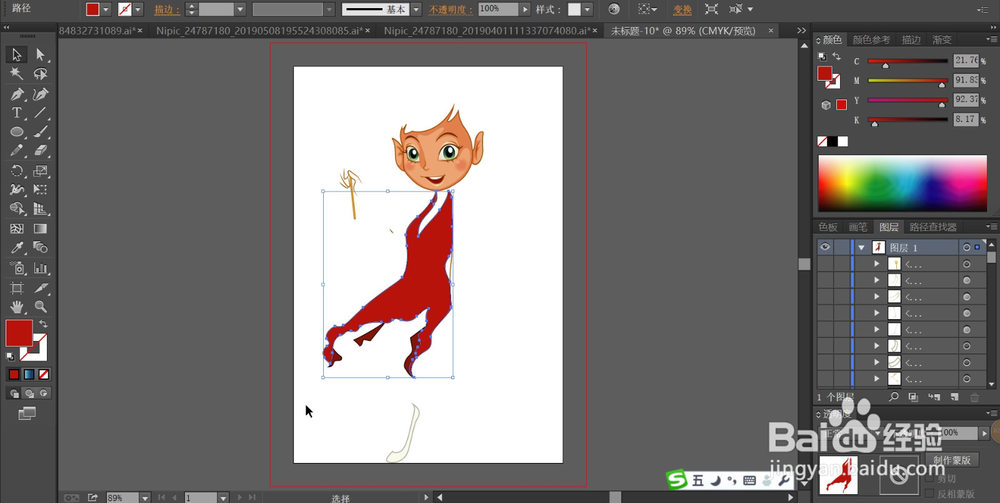
Task: Switch to 84832731089.ai document tab
Action: [x=96, y=30]
